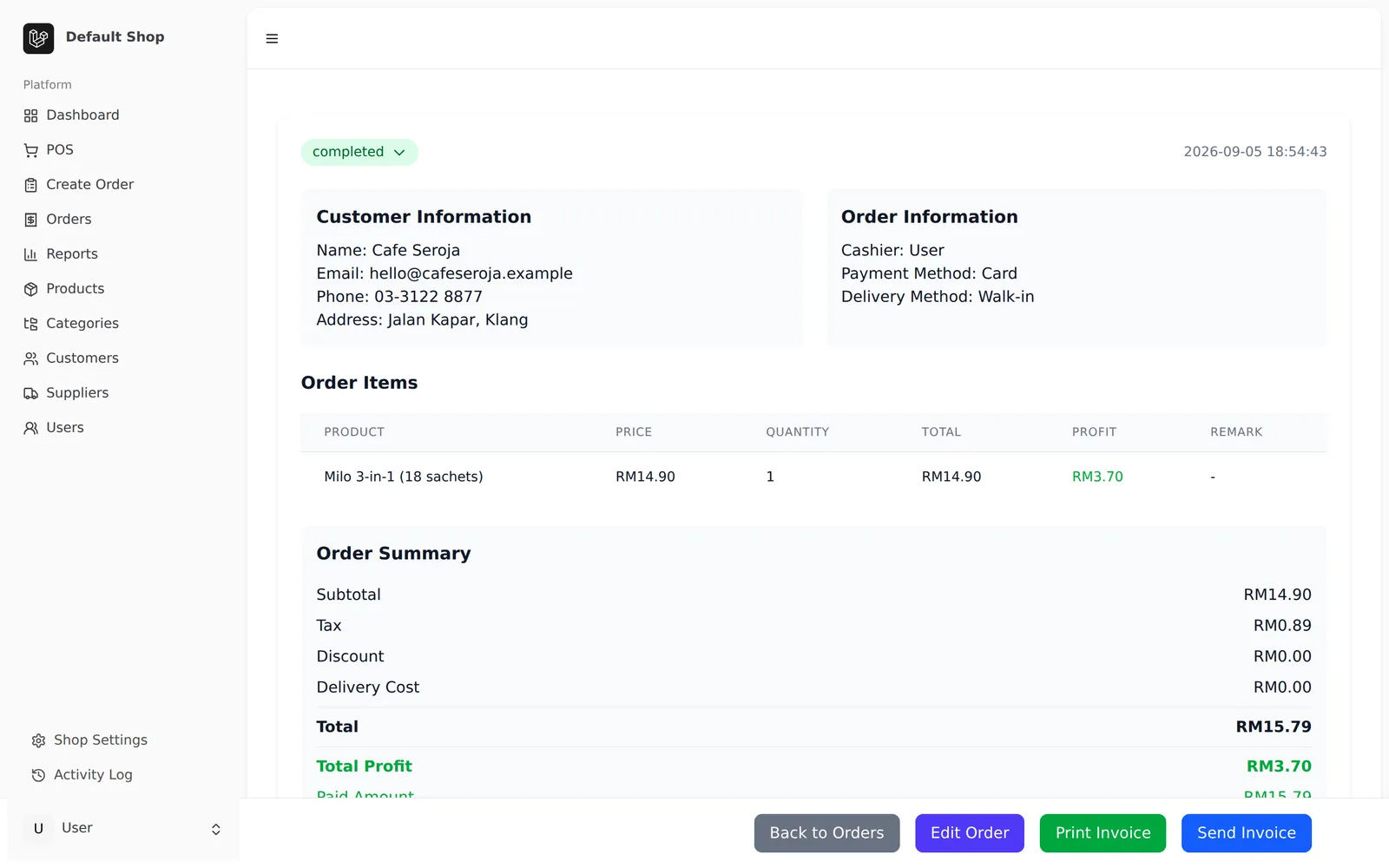Toggle sidebar with hamburger menu icon
Screen dimensions: 1389x868
272,38
